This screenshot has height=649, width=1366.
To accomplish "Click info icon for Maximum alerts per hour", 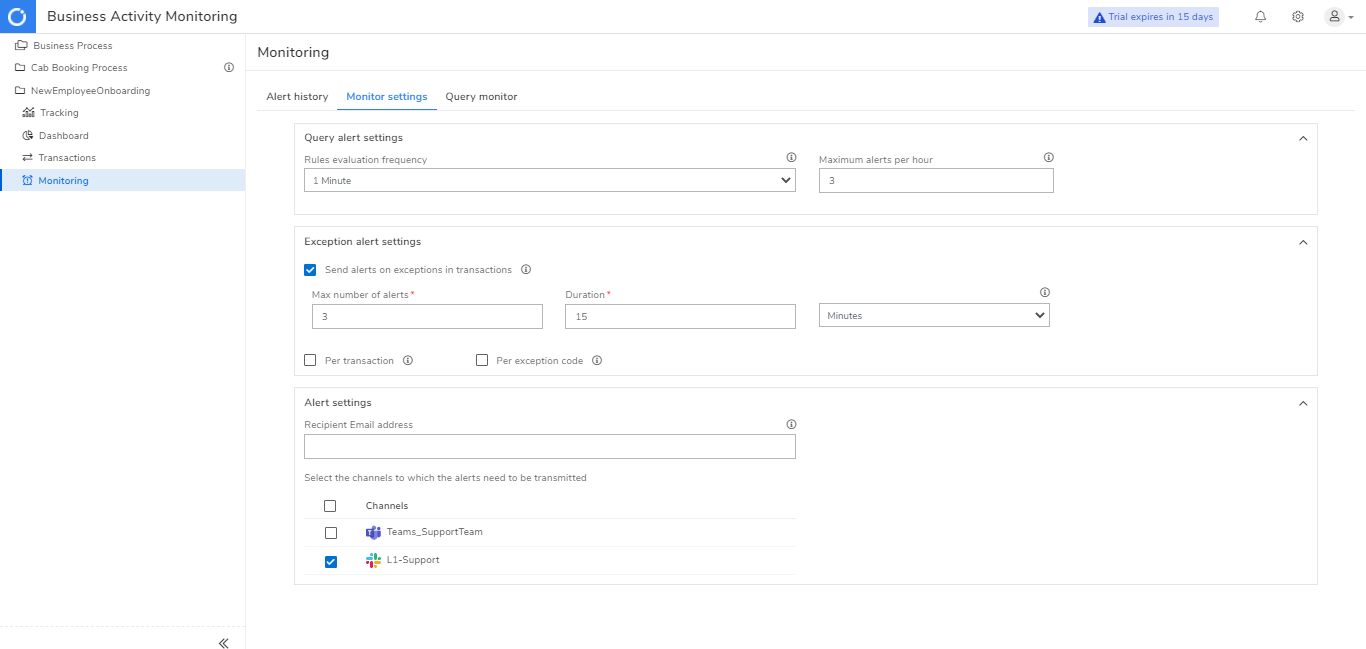I will [1049, 157].
